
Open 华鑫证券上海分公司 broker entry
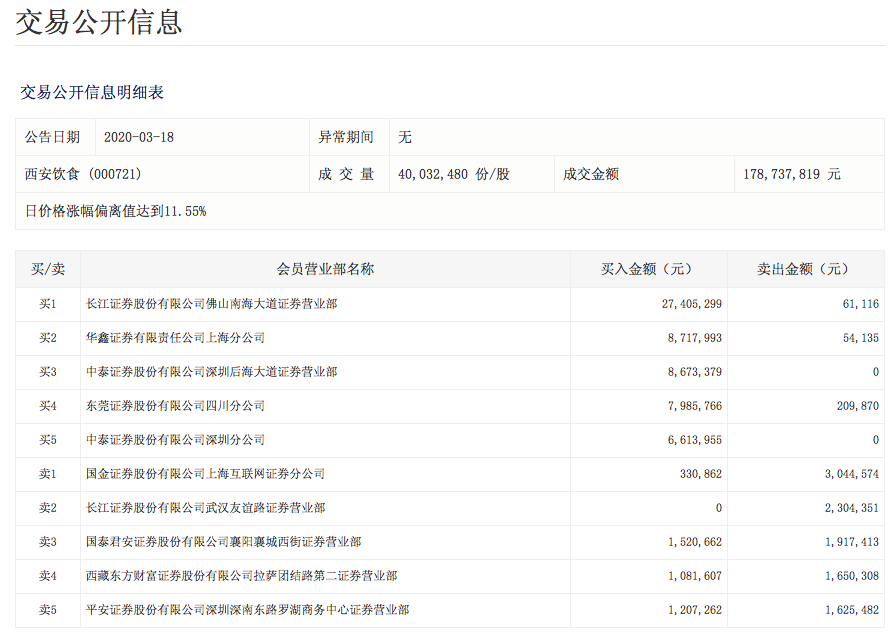[175, 338]
